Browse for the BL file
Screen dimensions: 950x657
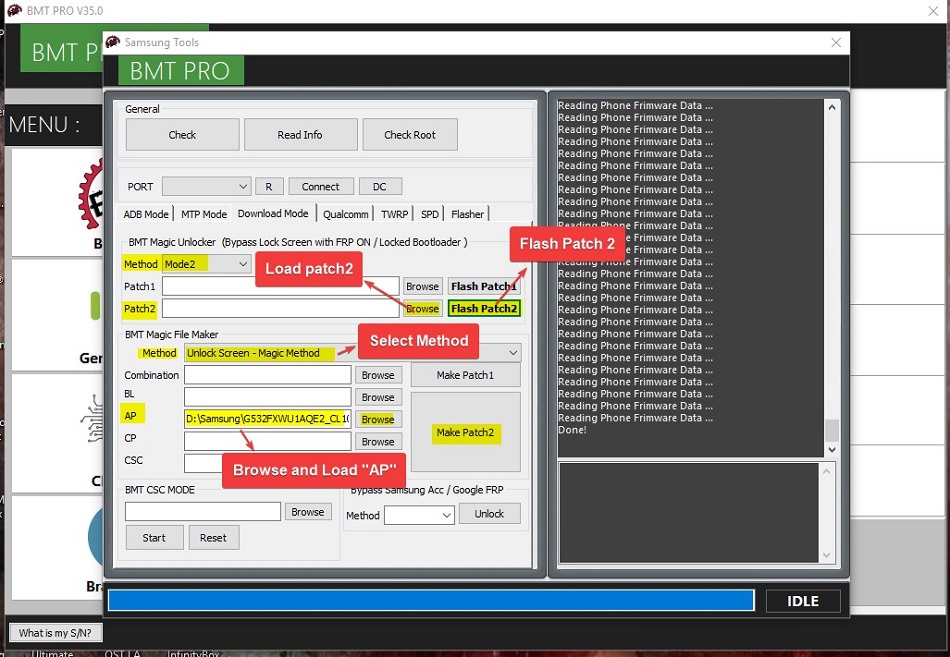[378, 398]
